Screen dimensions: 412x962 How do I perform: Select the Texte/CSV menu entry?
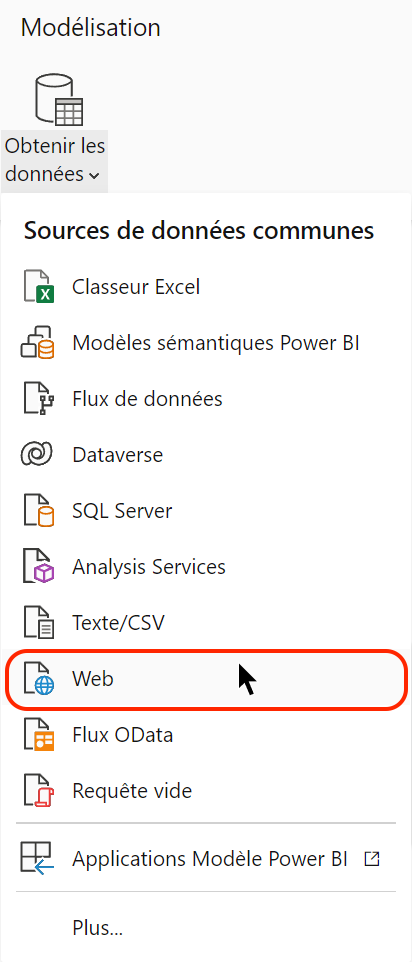click(206, 623)
